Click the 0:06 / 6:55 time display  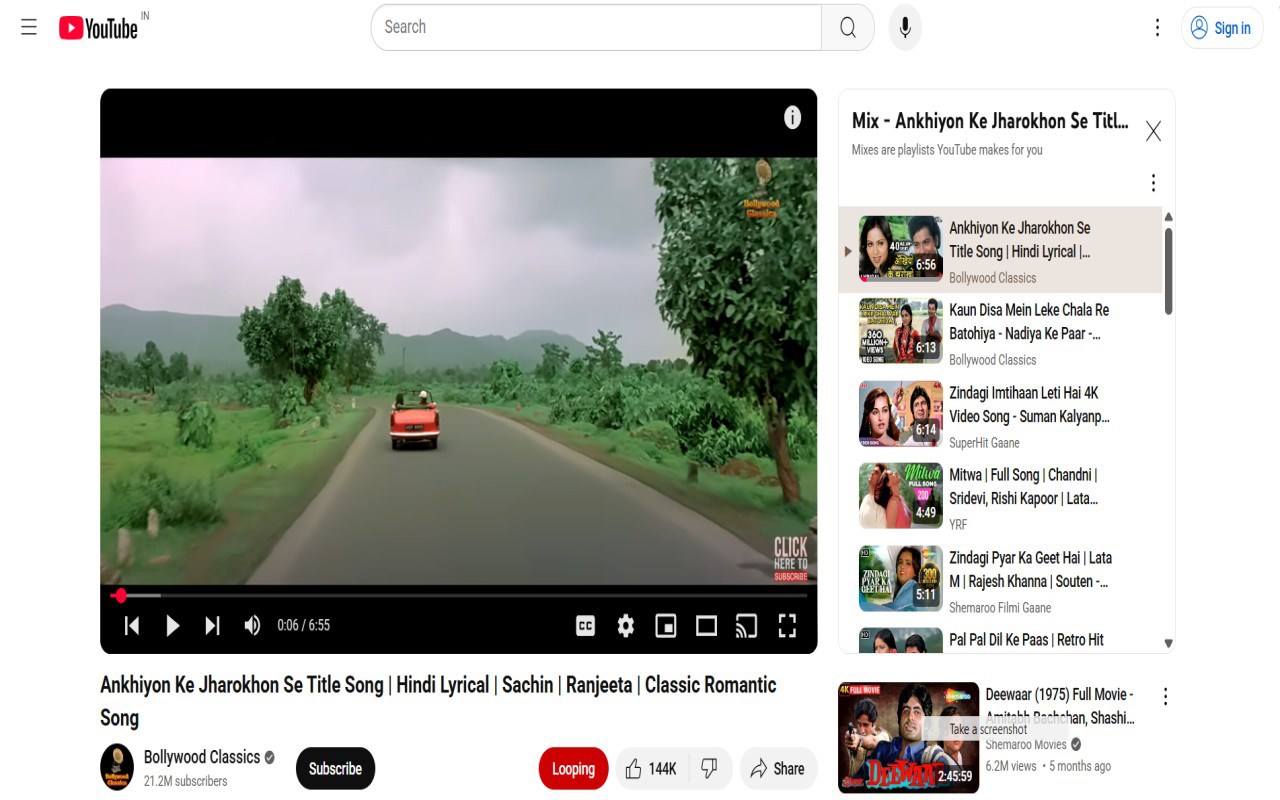point(303,626)
